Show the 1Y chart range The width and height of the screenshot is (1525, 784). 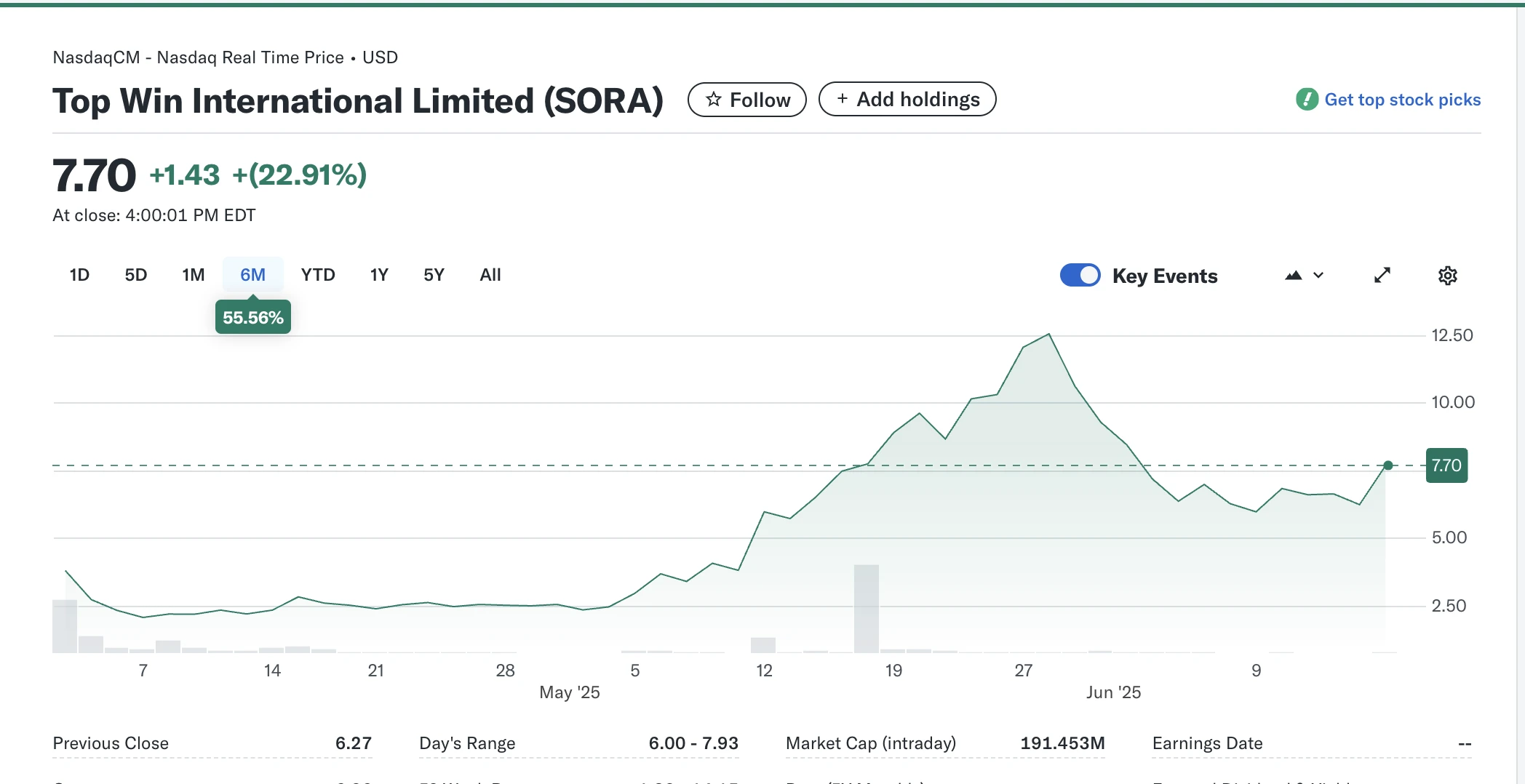coord(379,275)
